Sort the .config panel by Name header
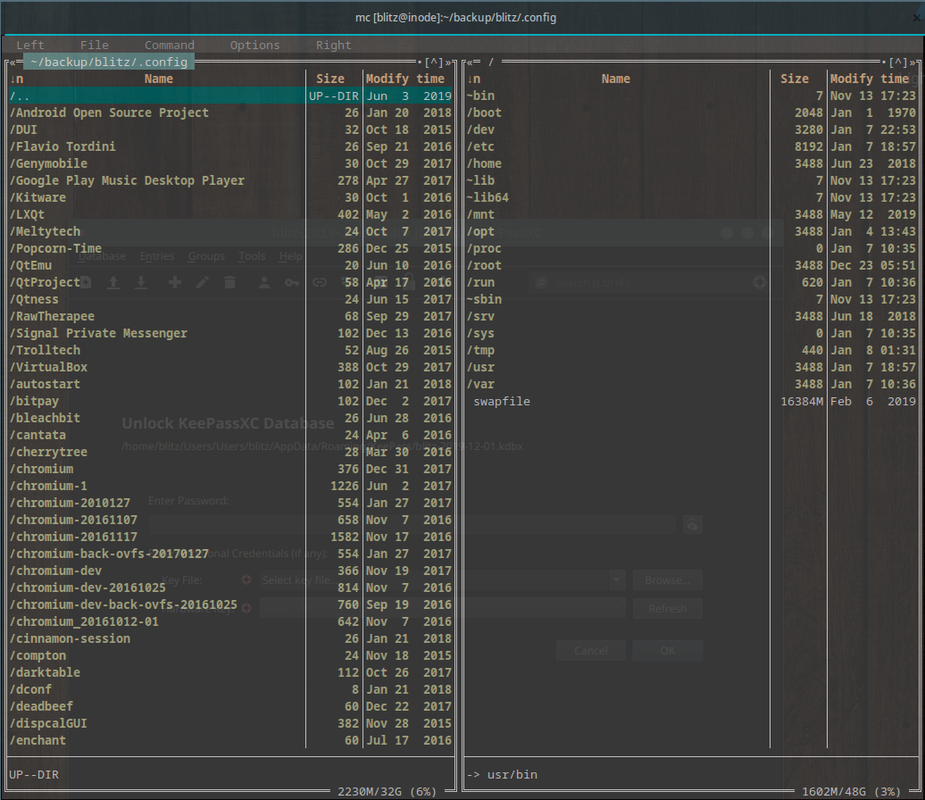Viewport: 925px width, 800px height. (x=159, y=78)
